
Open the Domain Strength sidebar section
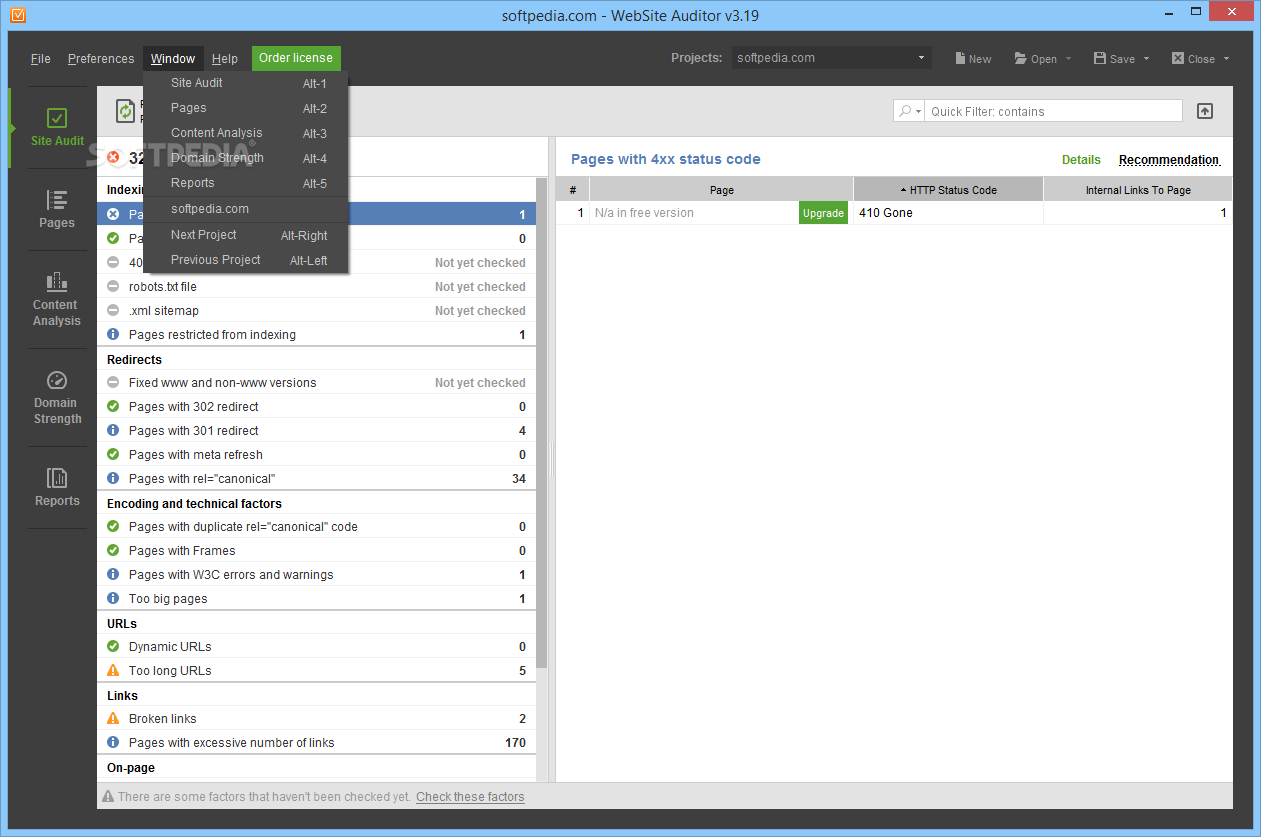click(x=57, y=397)
